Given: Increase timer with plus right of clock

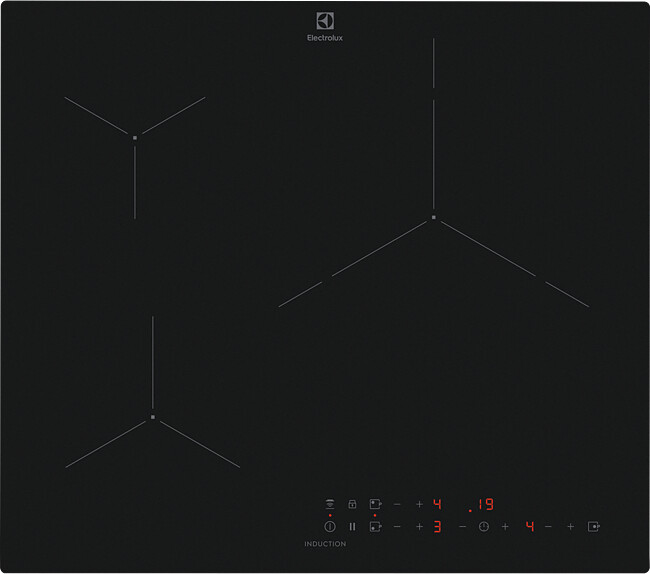Looking at the screenshot, I should 505,526.
